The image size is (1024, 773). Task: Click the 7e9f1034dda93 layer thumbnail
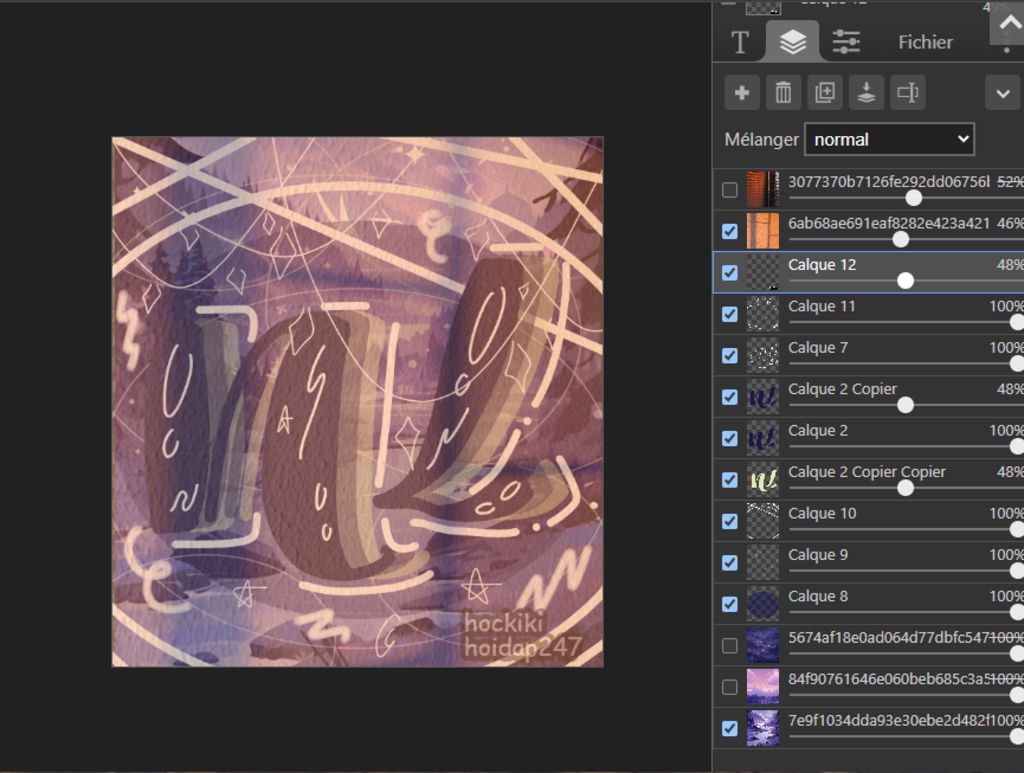click(763, 729)
